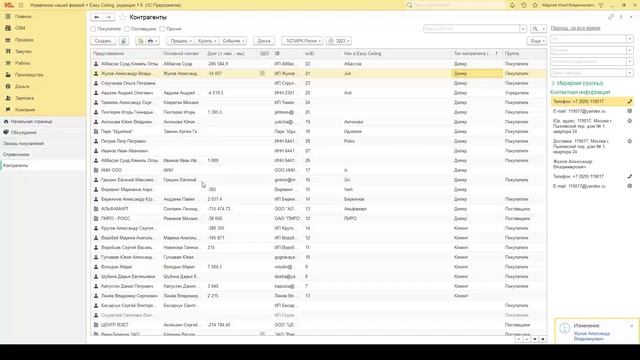Navigate back with the left arrow
Image resolution: width=640 pixels, height=360 pixels.
coord(97,17)
